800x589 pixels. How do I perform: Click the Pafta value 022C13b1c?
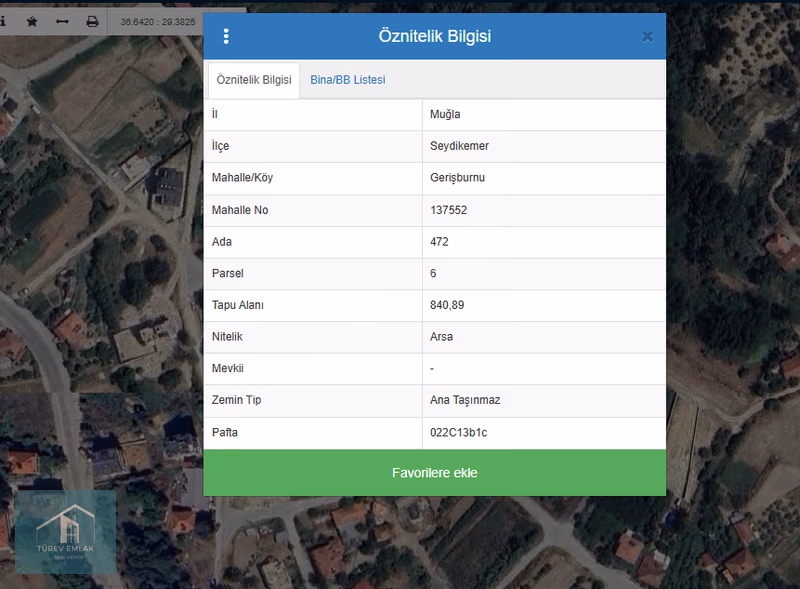(458, 433)
